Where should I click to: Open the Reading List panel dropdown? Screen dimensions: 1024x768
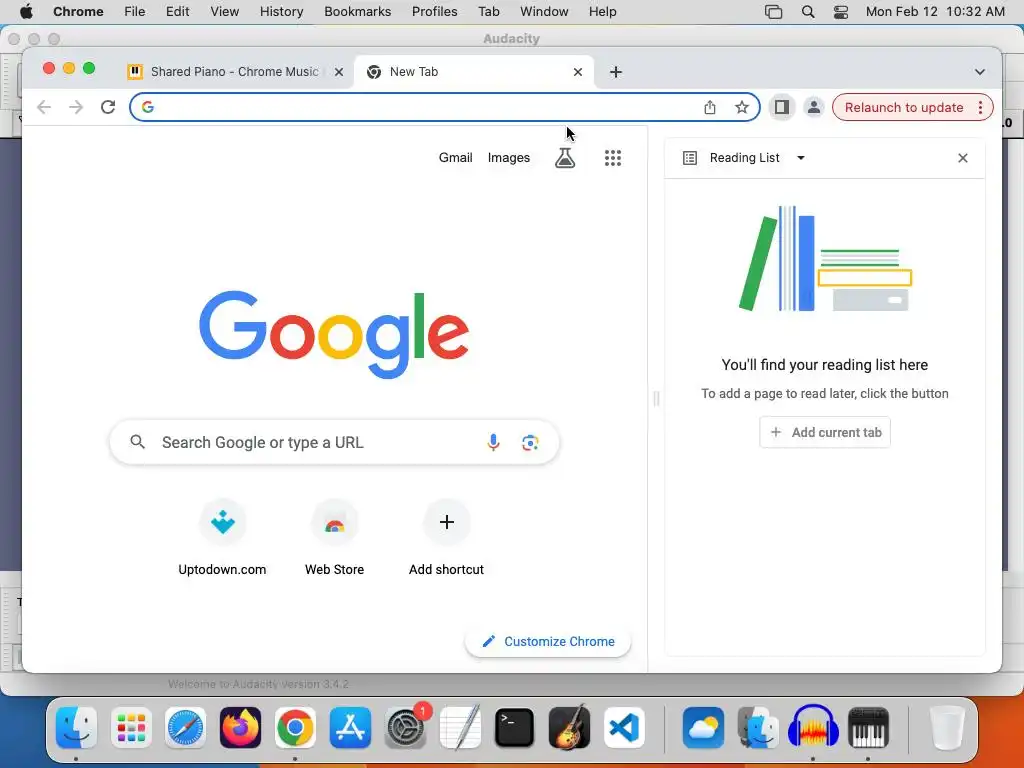[801, 157]
